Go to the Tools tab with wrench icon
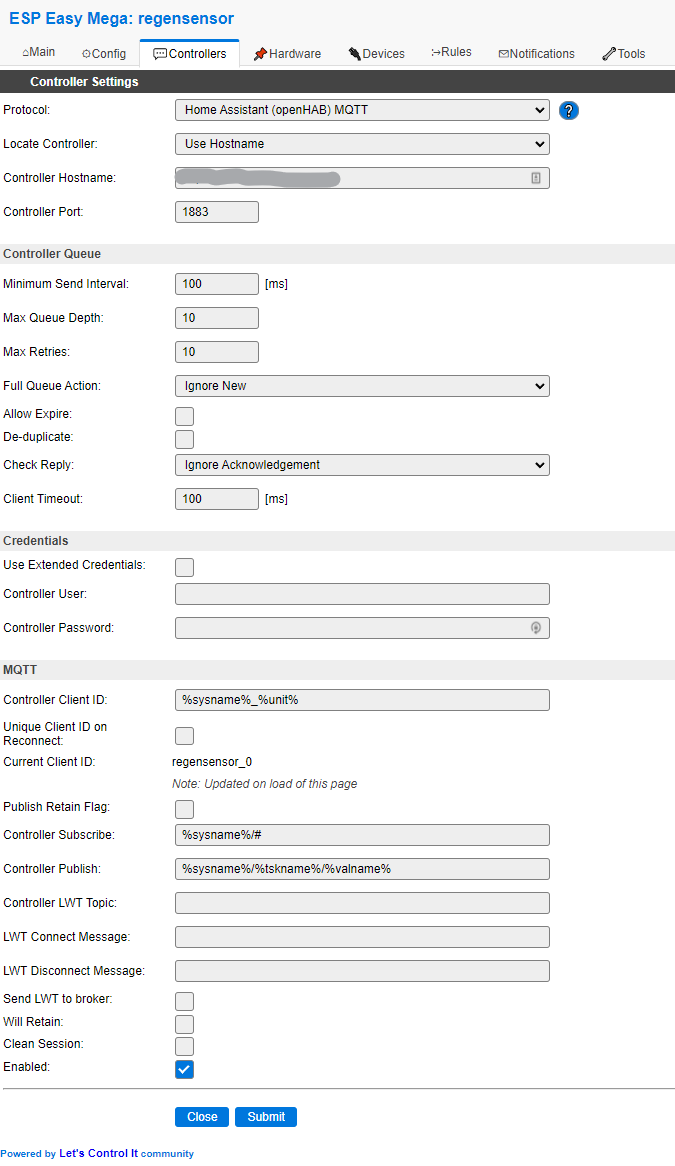This screenshot has width=675, height=1166. click(624, 54)
